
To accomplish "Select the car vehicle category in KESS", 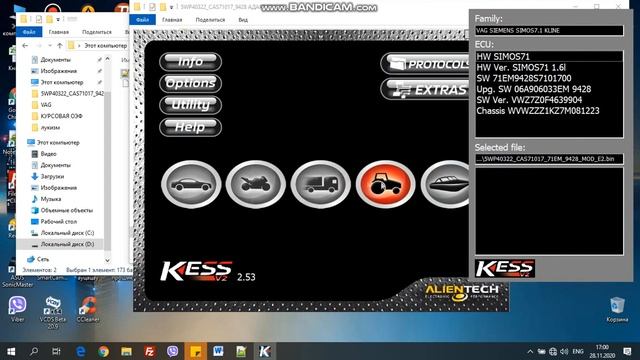I will (191, 184).
